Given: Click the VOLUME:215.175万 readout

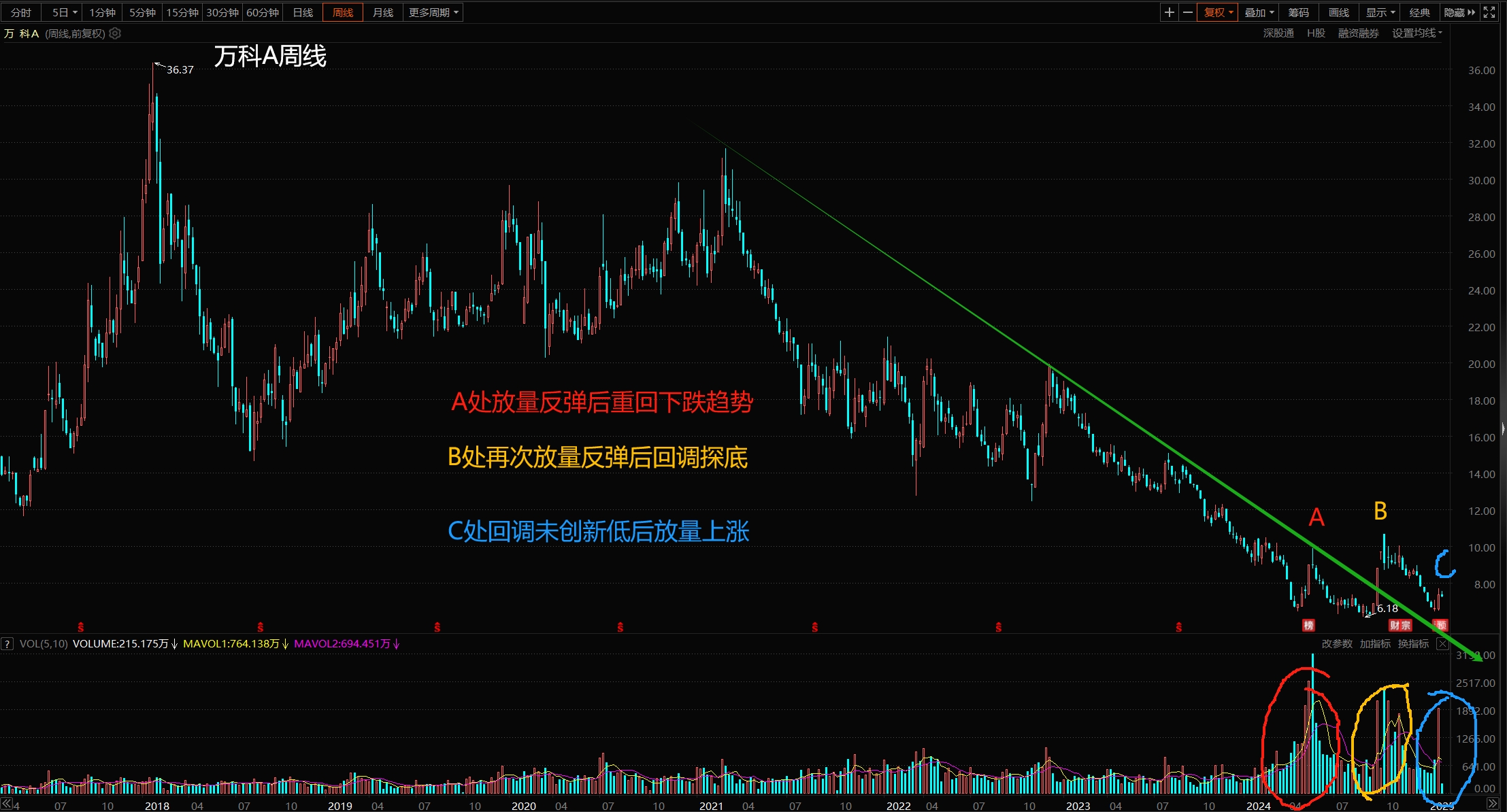Looking at the screenshot, I should point(120,643).
